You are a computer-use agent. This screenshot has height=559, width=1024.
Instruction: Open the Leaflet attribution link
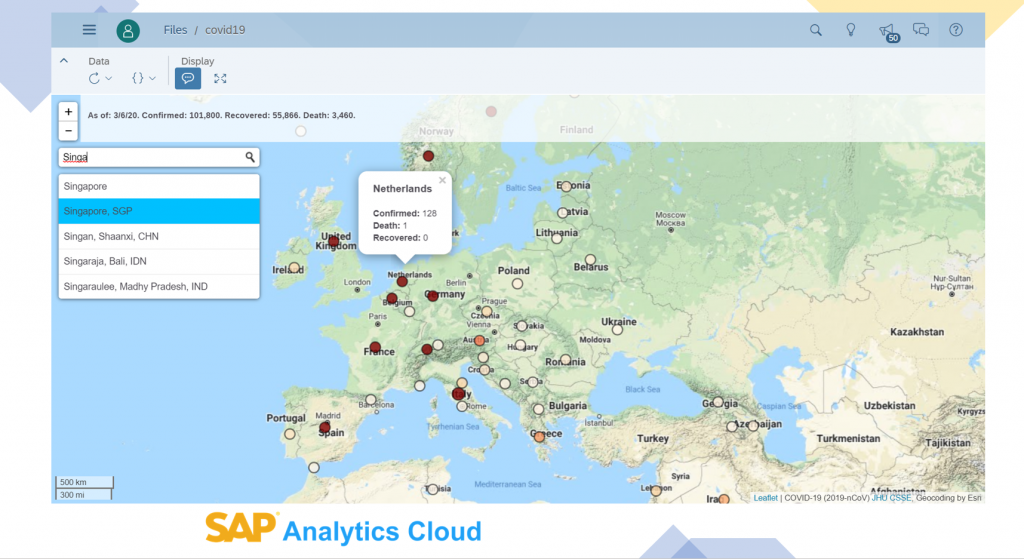tap(765, 498)
